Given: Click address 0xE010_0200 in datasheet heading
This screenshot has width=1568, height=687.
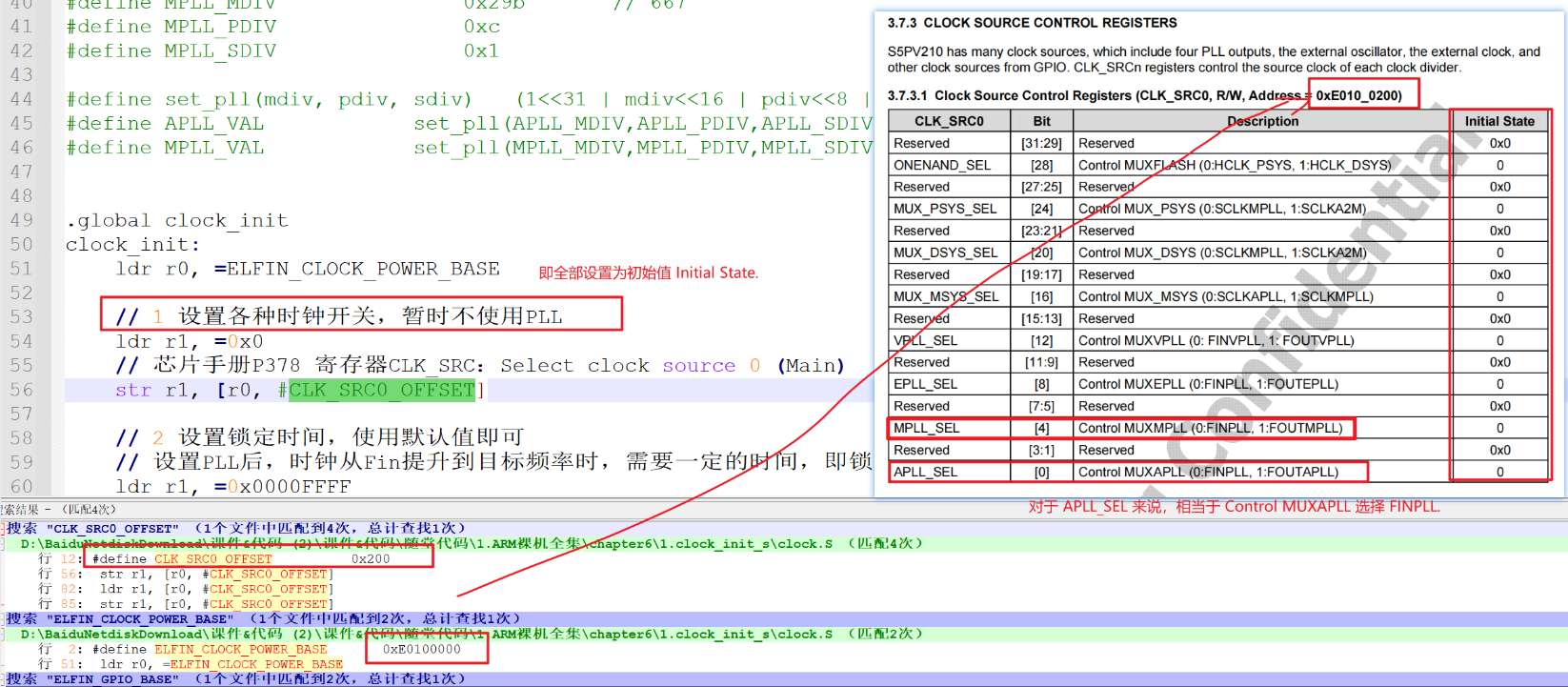Looking at the screenshot, I should click(x=1359, y=95).
